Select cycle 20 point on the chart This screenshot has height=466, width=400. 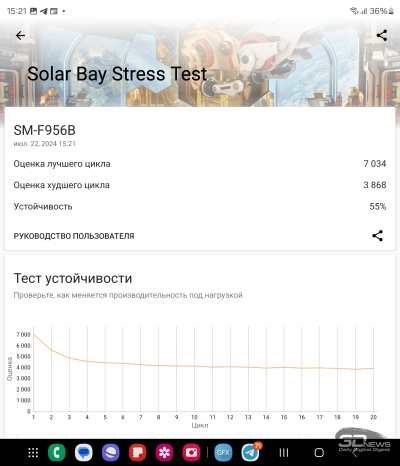tap(373, 368)
